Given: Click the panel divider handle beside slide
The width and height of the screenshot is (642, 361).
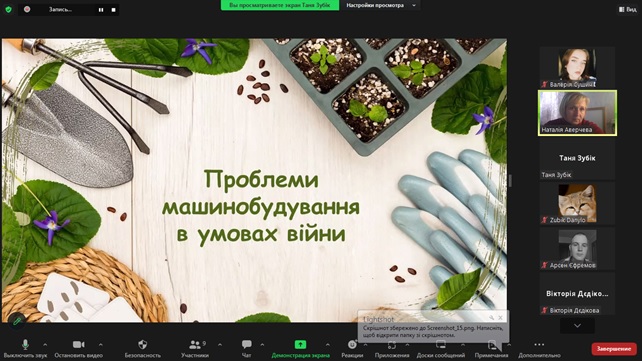Looking at the screenshot, I should point(510,180).
